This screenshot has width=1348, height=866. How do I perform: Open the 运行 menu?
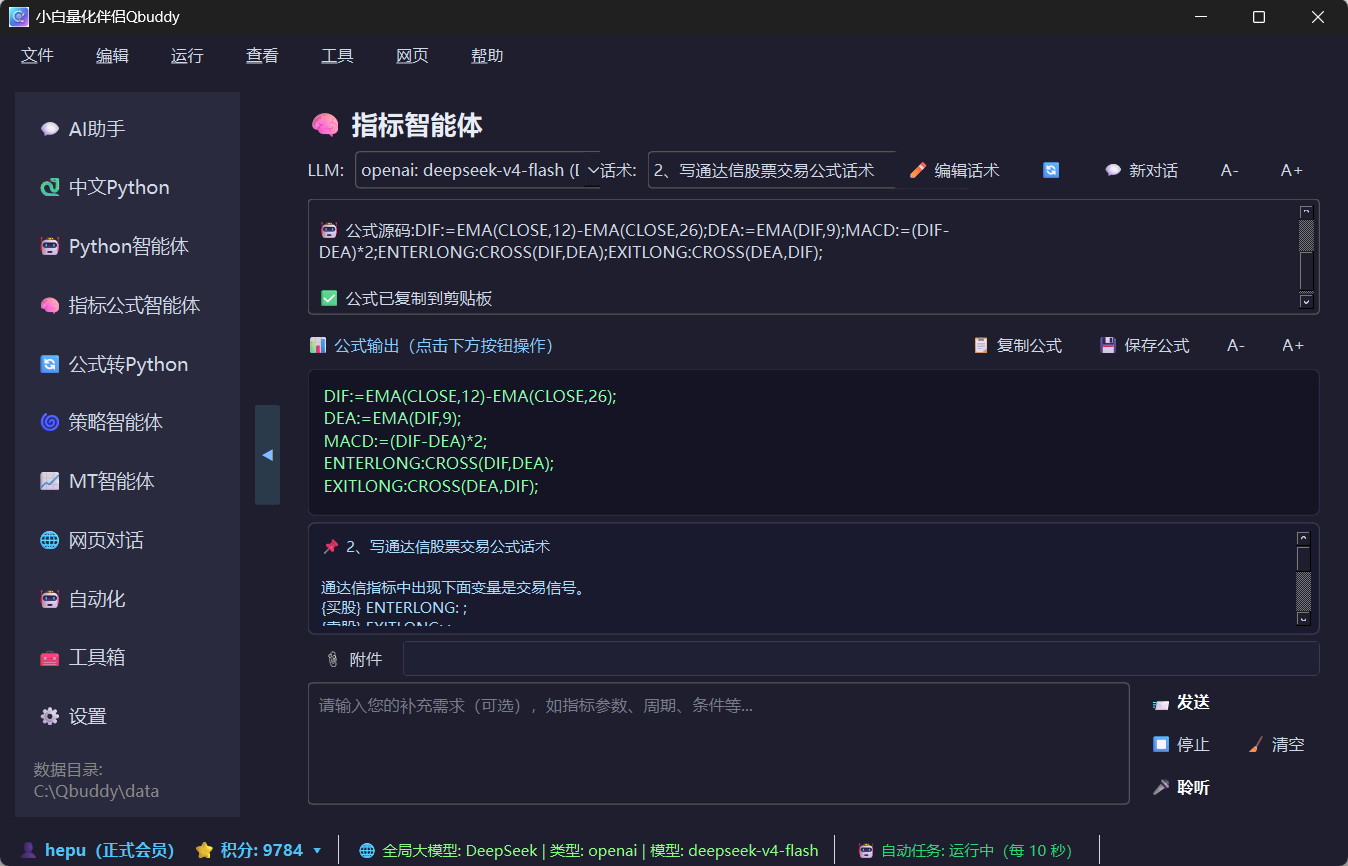click(187, 56)
